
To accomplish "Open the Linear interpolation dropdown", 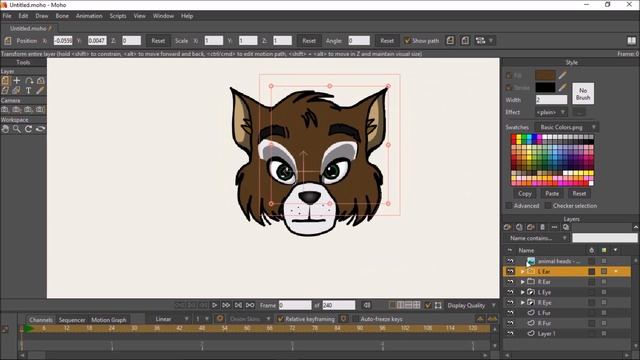I will tap(171, 319).
